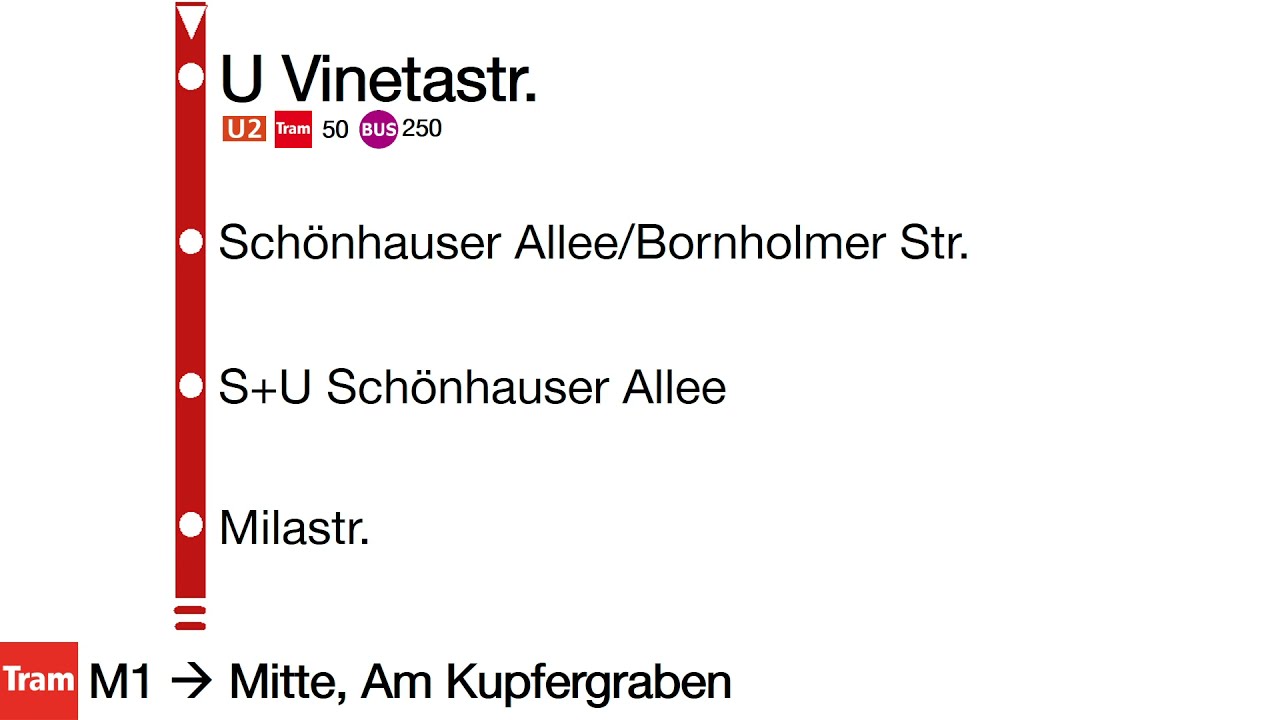Select the S+U Schönhauser Allee stop dot
Screen dimensions: 1280x720
click(190, 385)
